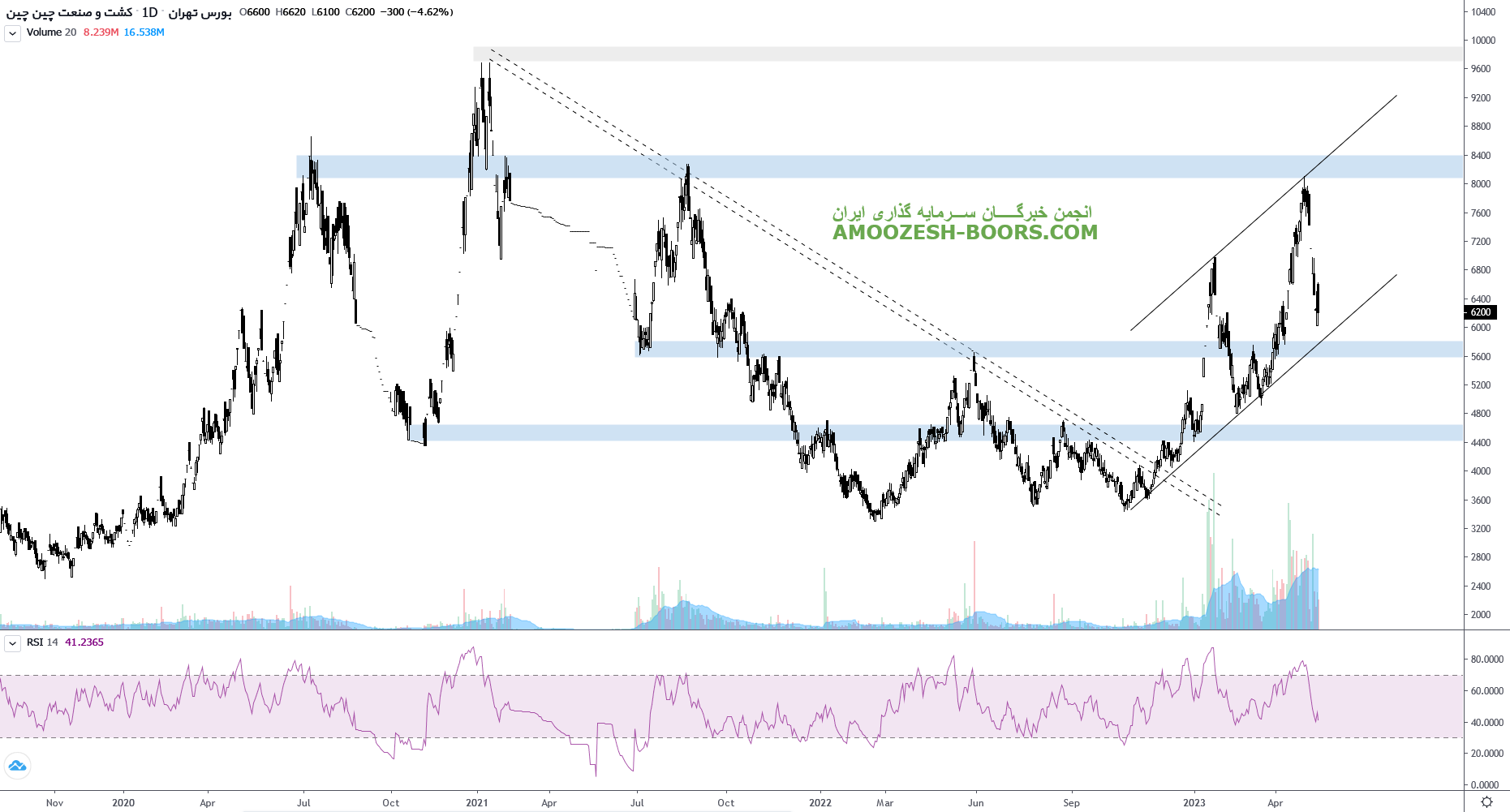This screenshot has width=1510, height=812.
Task: Click the 1D interval label in header
Action: pyautogui.click(x=149, y=12)
